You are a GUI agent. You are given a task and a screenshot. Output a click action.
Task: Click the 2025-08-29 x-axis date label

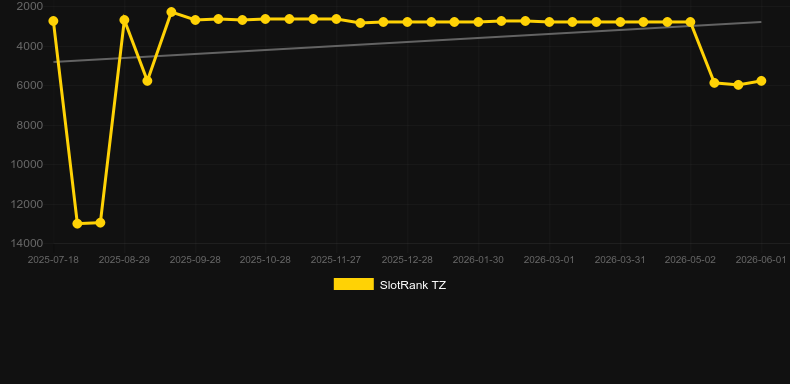[124, 260]
